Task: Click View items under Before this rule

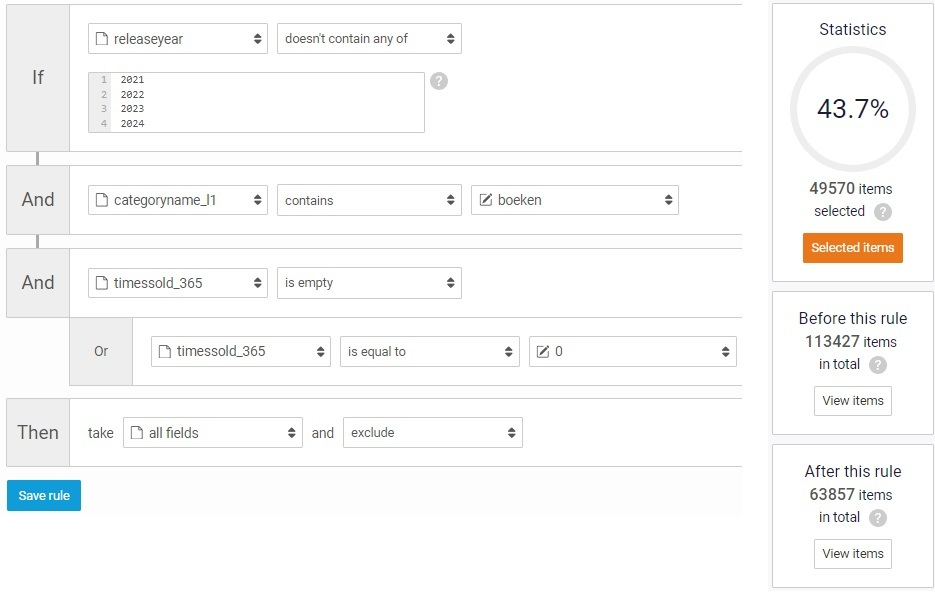Action: [853, 401]
